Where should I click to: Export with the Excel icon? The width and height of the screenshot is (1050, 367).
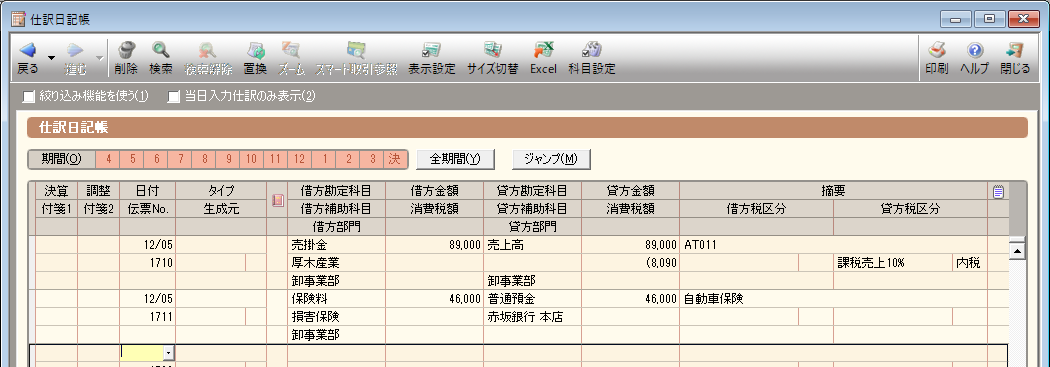(543, 50)
